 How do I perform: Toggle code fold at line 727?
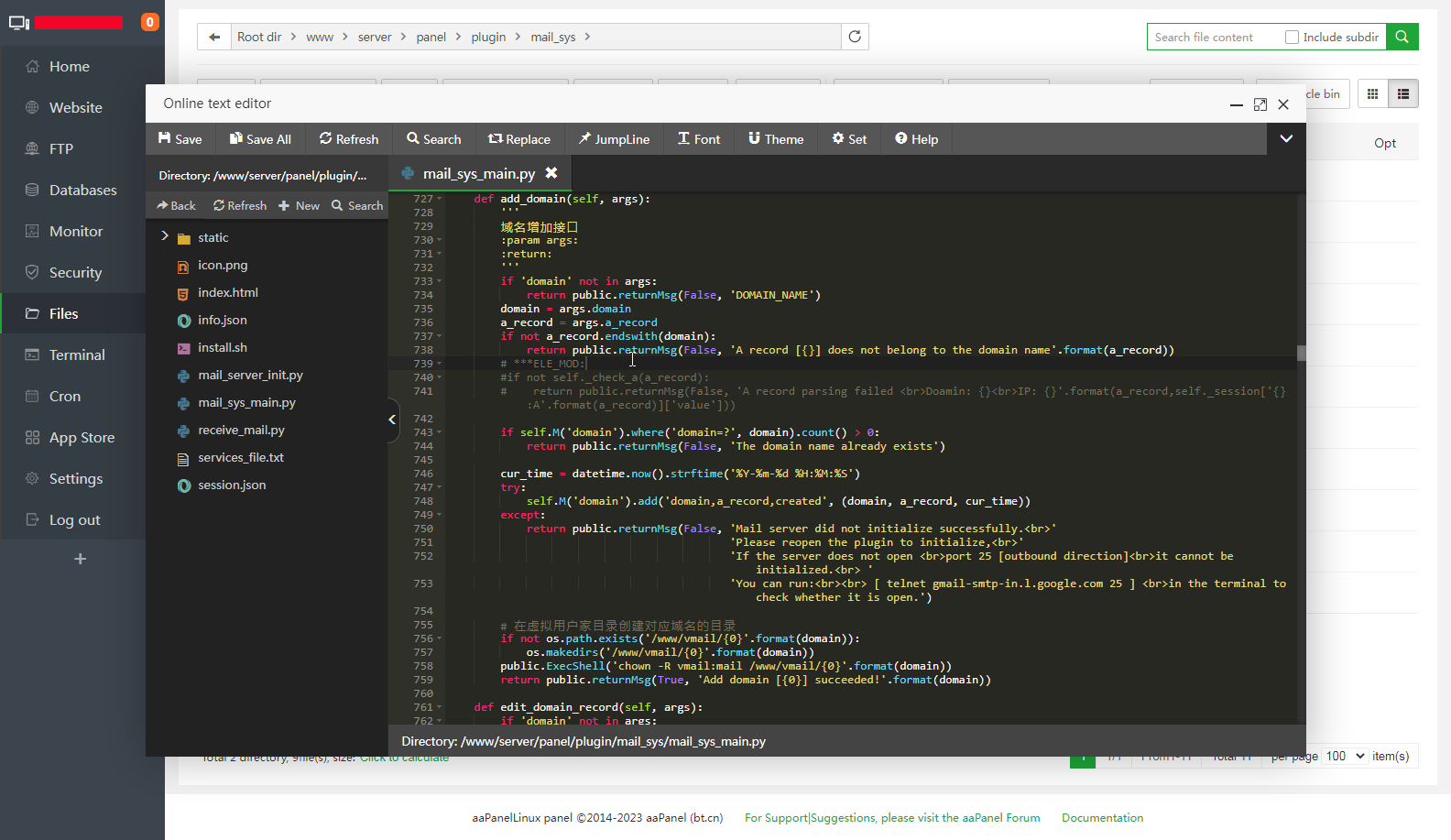(440, 199)
